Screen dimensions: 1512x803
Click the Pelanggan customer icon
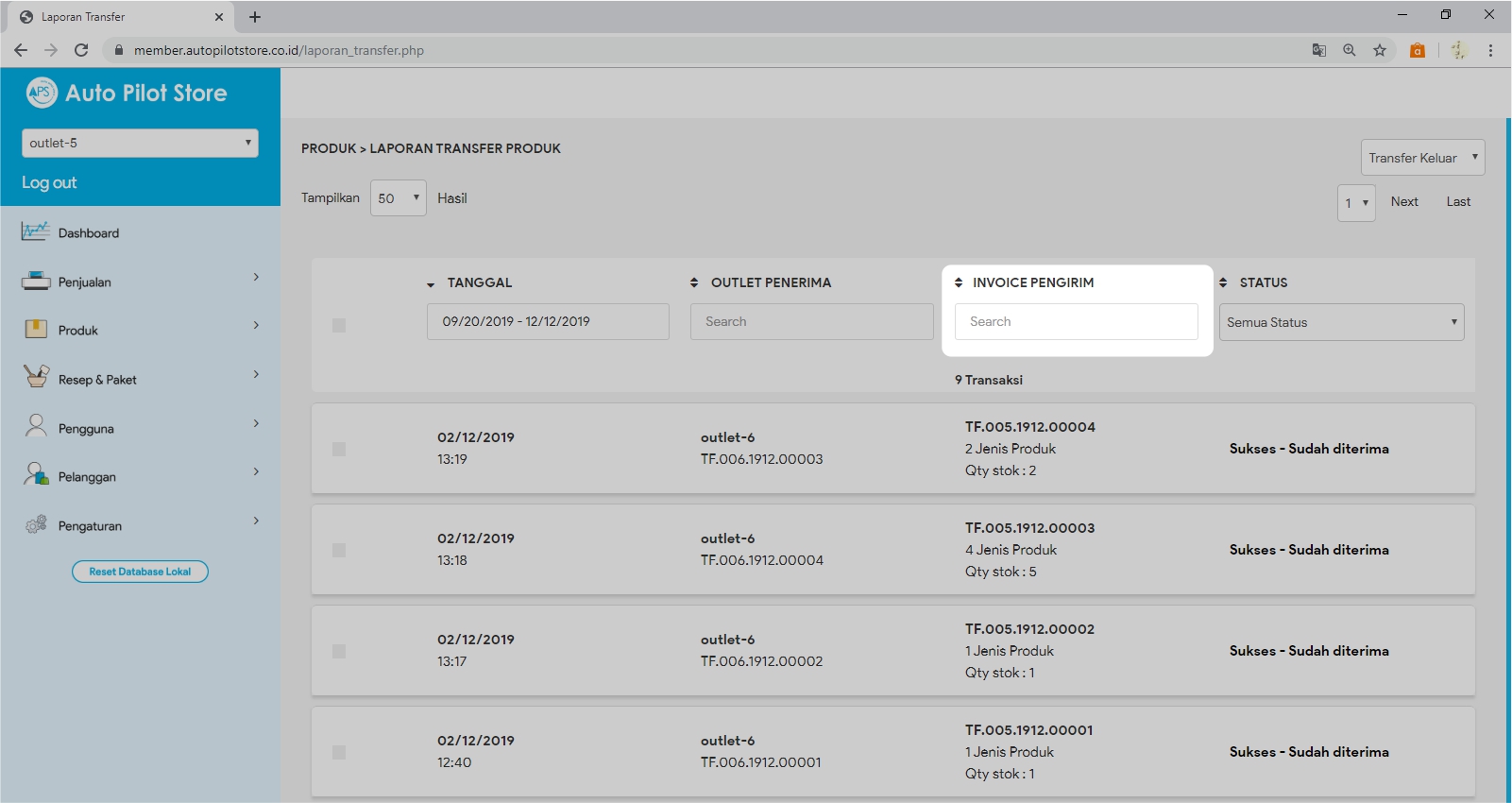click(36, 475)
